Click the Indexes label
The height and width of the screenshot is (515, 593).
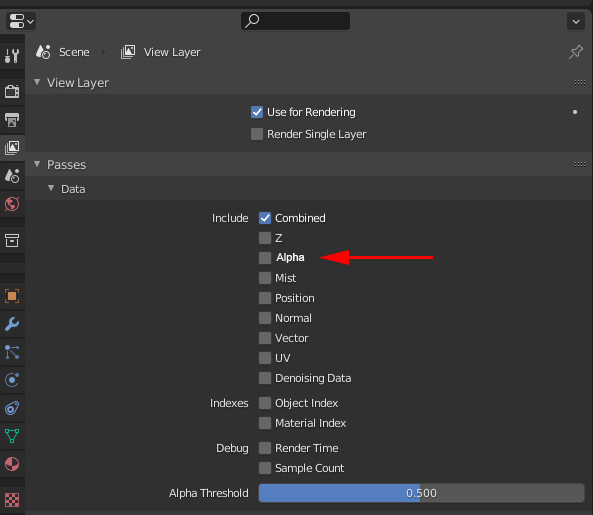[229, 403]
